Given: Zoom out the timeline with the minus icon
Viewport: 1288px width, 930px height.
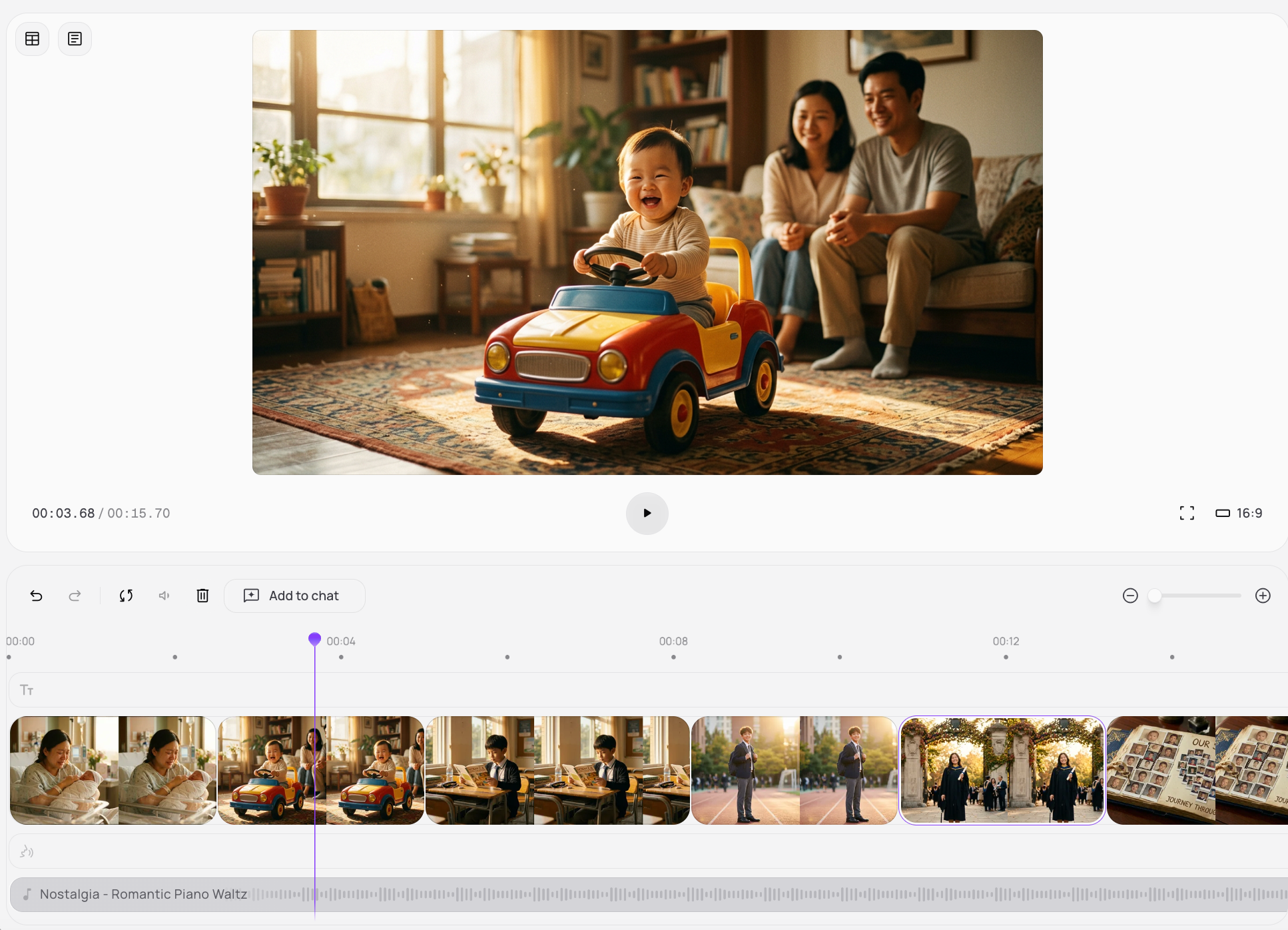Looking at the screenshot, I should 1130,596.
